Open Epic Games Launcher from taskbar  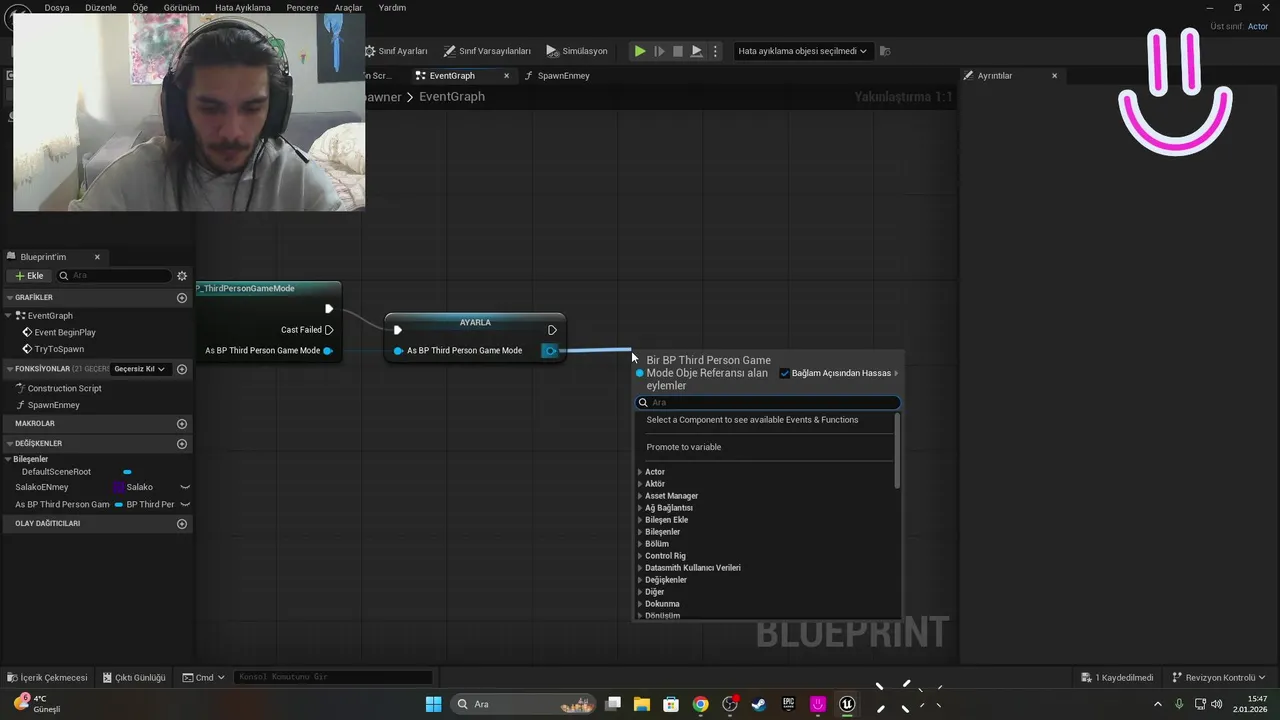click(x=789, y=704)
